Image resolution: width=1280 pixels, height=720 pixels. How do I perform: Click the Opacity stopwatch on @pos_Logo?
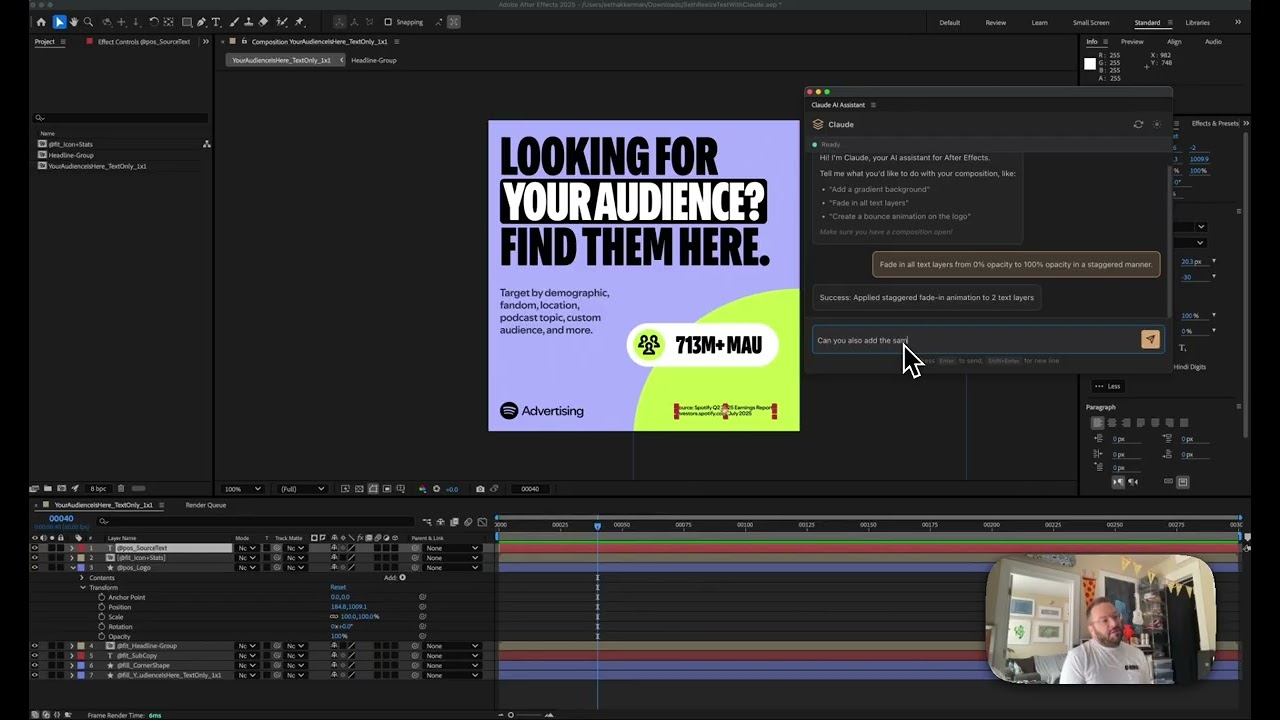coord(101,636)
